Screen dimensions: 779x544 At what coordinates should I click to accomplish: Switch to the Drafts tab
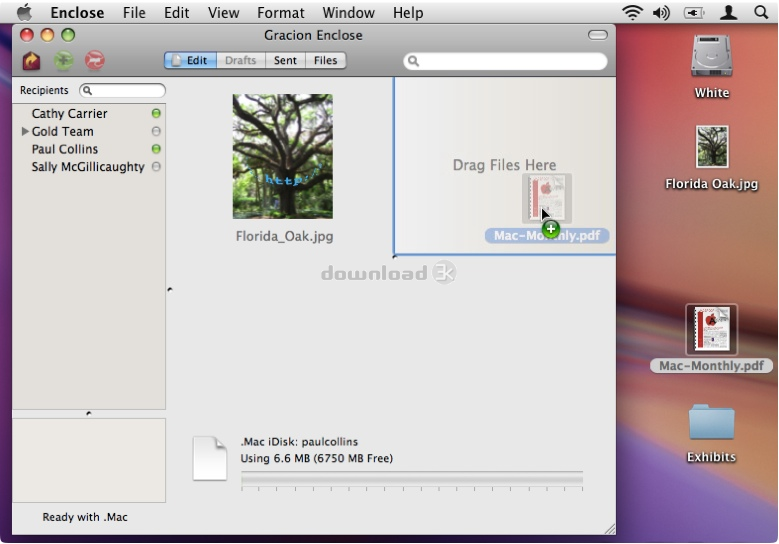[240, 60]
